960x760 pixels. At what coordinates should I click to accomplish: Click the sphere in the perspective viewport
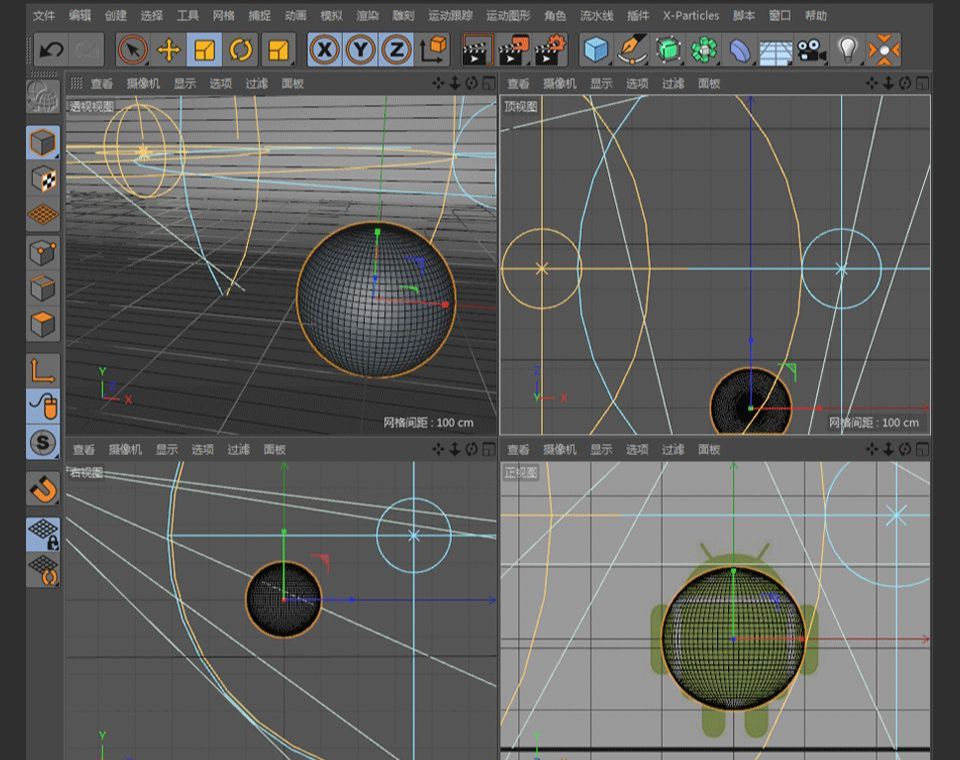tap(377, 299)
